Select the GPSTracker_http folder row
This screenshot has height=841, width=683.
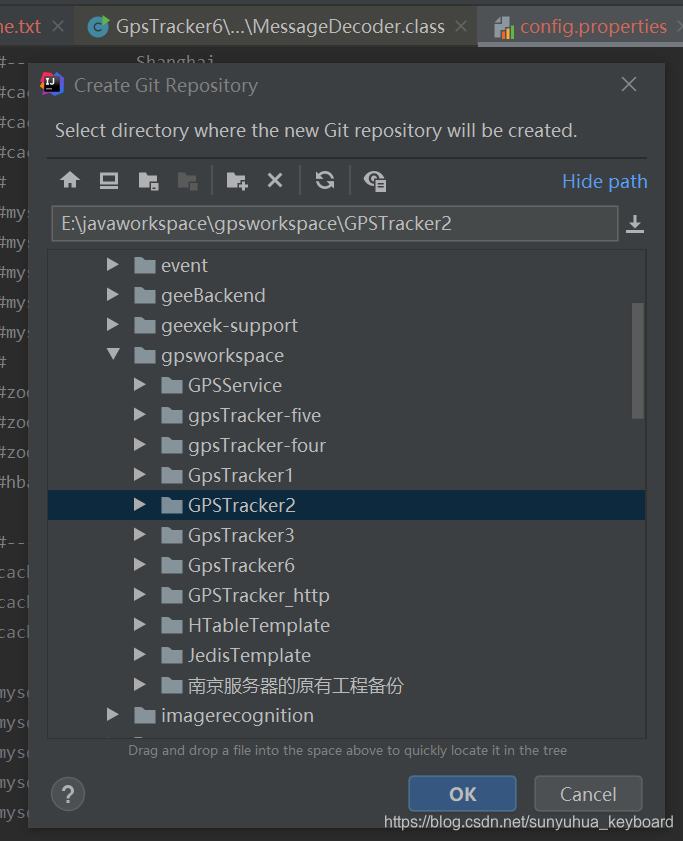pyautogui.click(x=346, y=595)
